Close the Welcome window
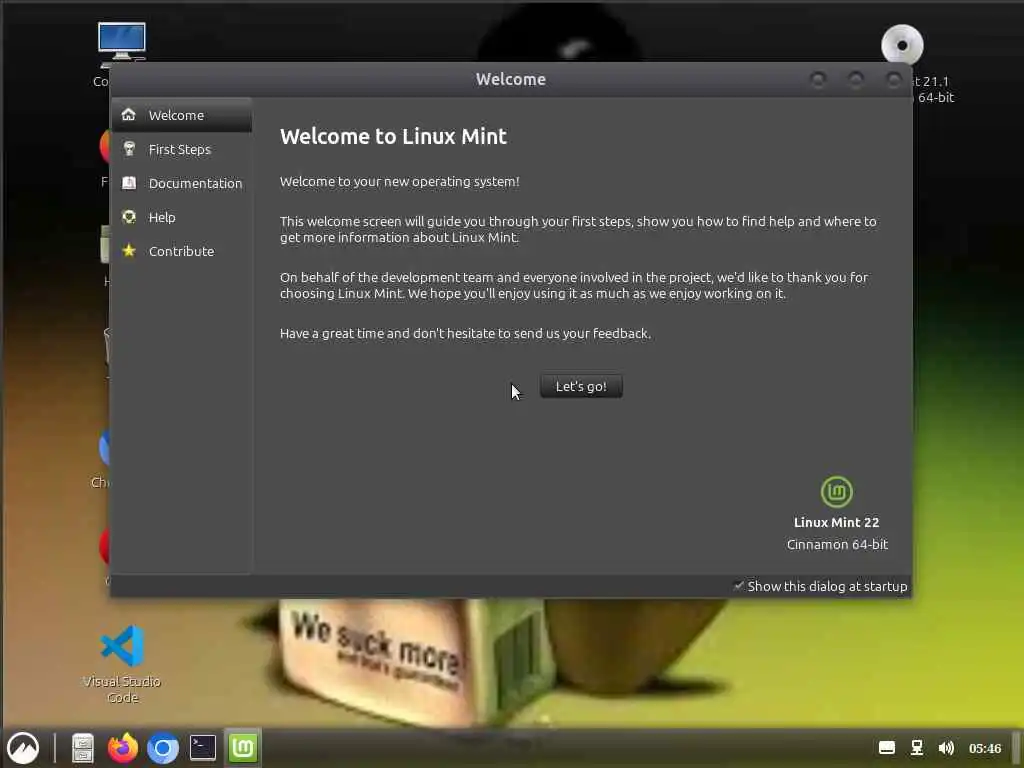 [893, 80]
